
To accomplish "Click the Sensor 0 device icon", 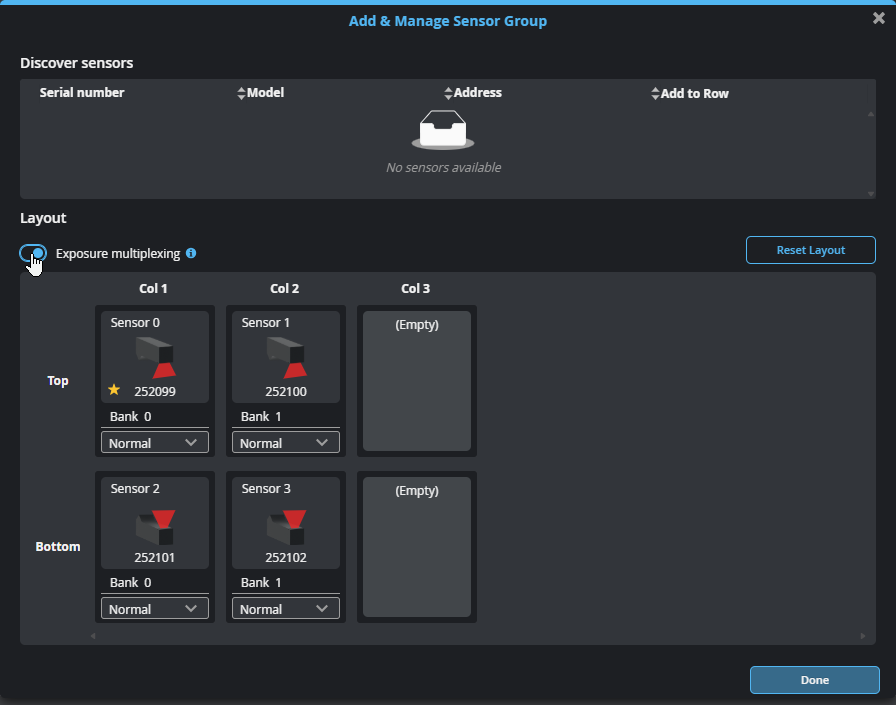I will [155, 358].
